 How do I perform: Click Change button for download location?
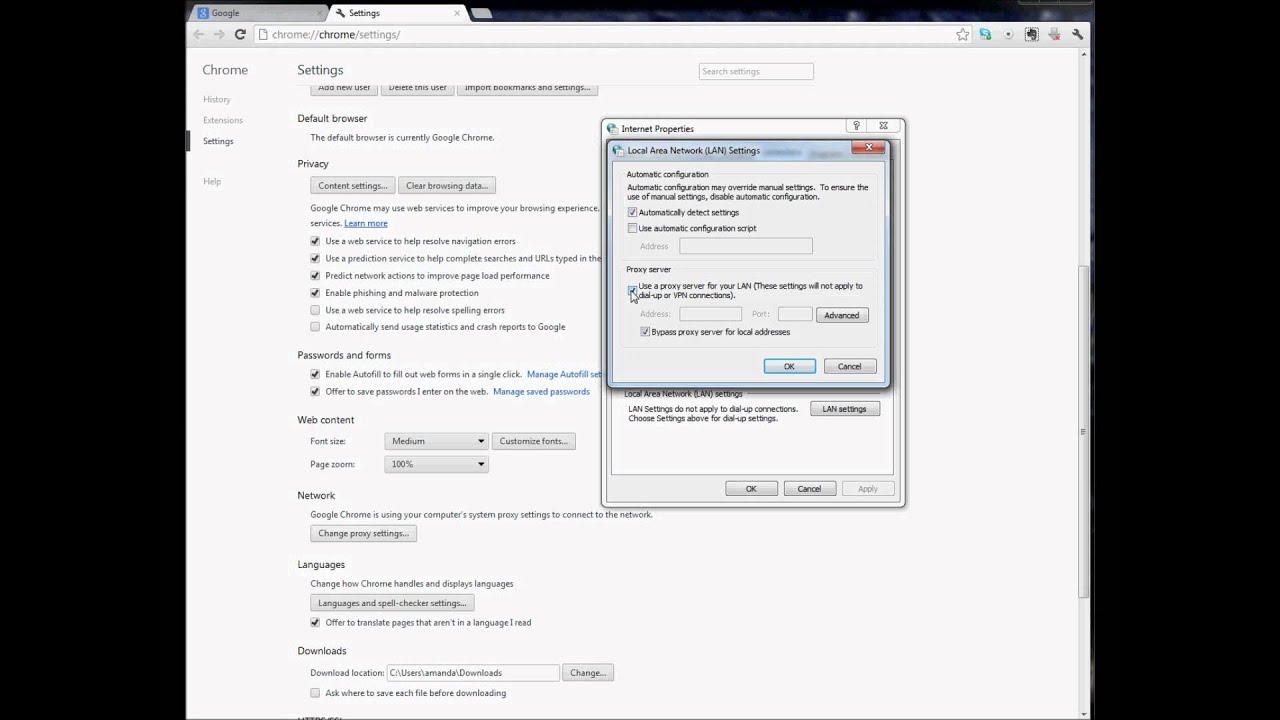pos(587,673)
